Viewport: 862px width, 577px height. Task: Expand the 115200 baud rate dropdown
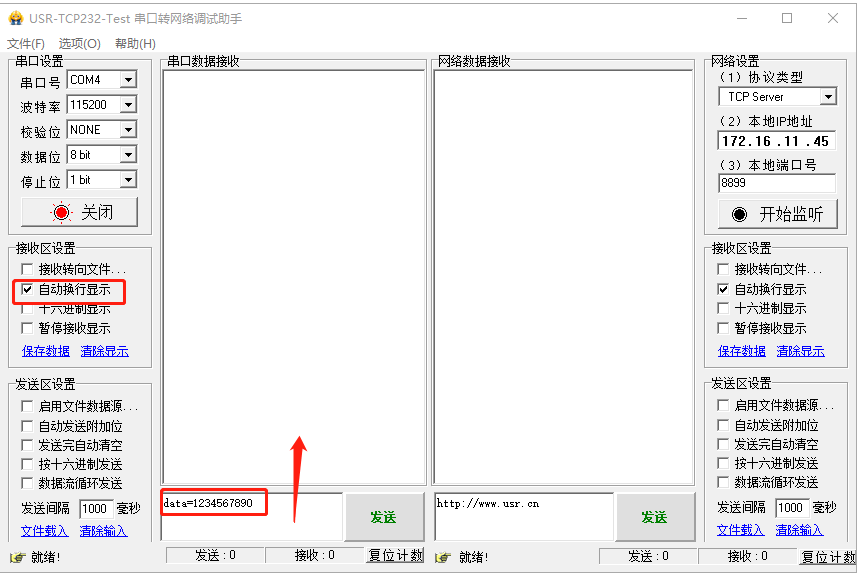(x=128, y=104)
